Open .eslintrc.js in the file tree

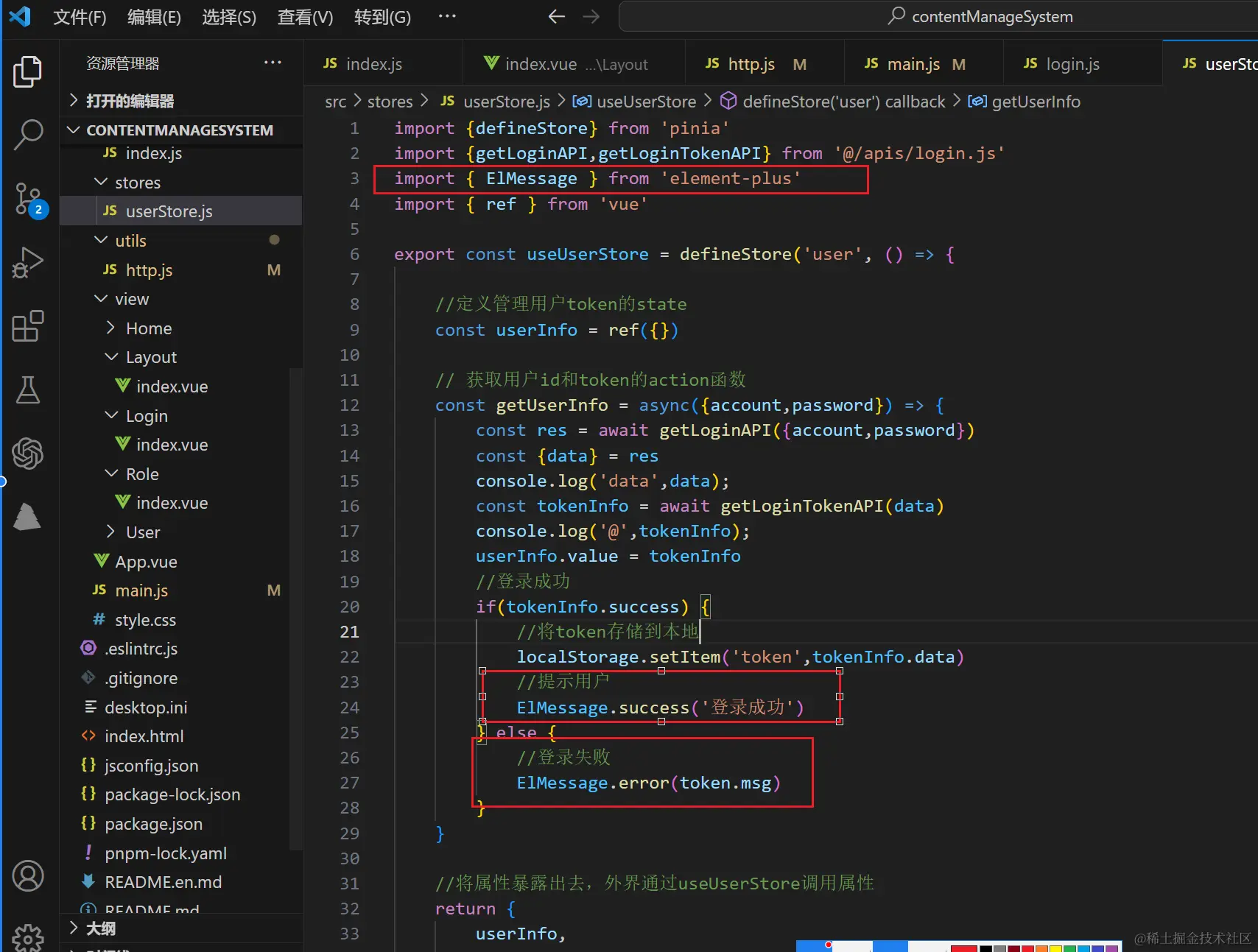[x=181, y=649]
